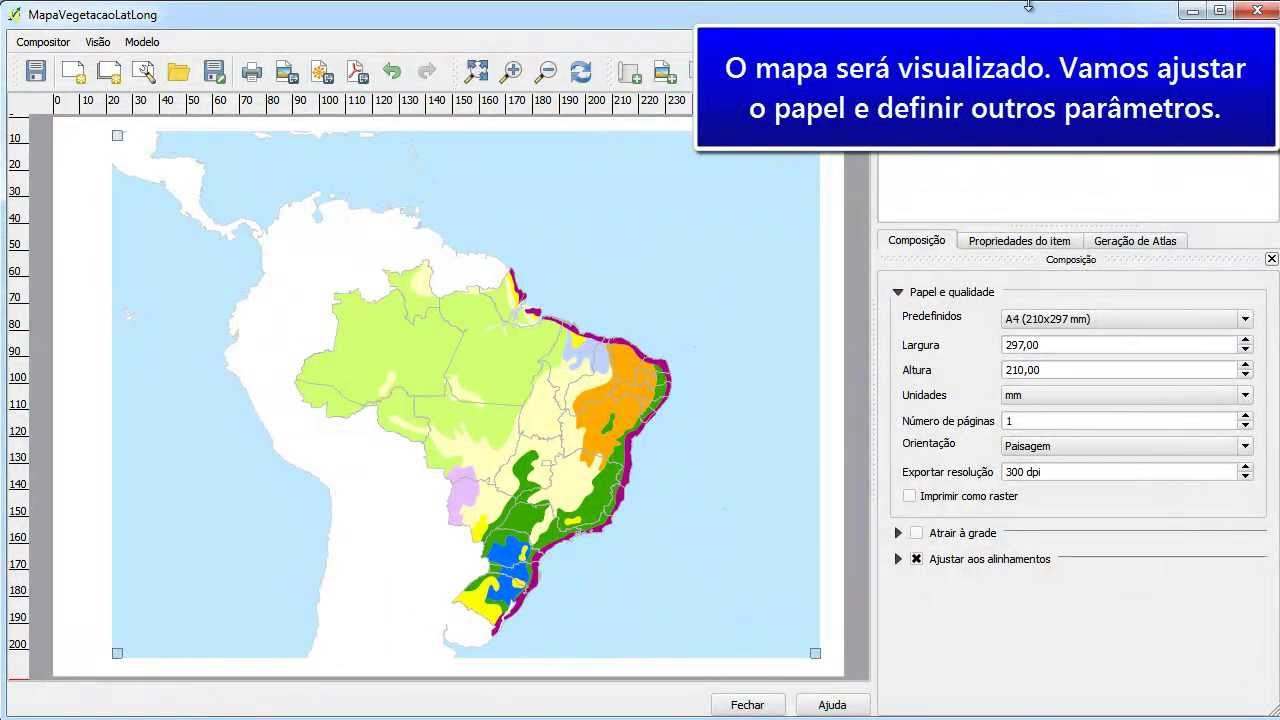1280x720 pixels.
Task: Switch to Propriedades do item tab
Action: (1019, 241)
